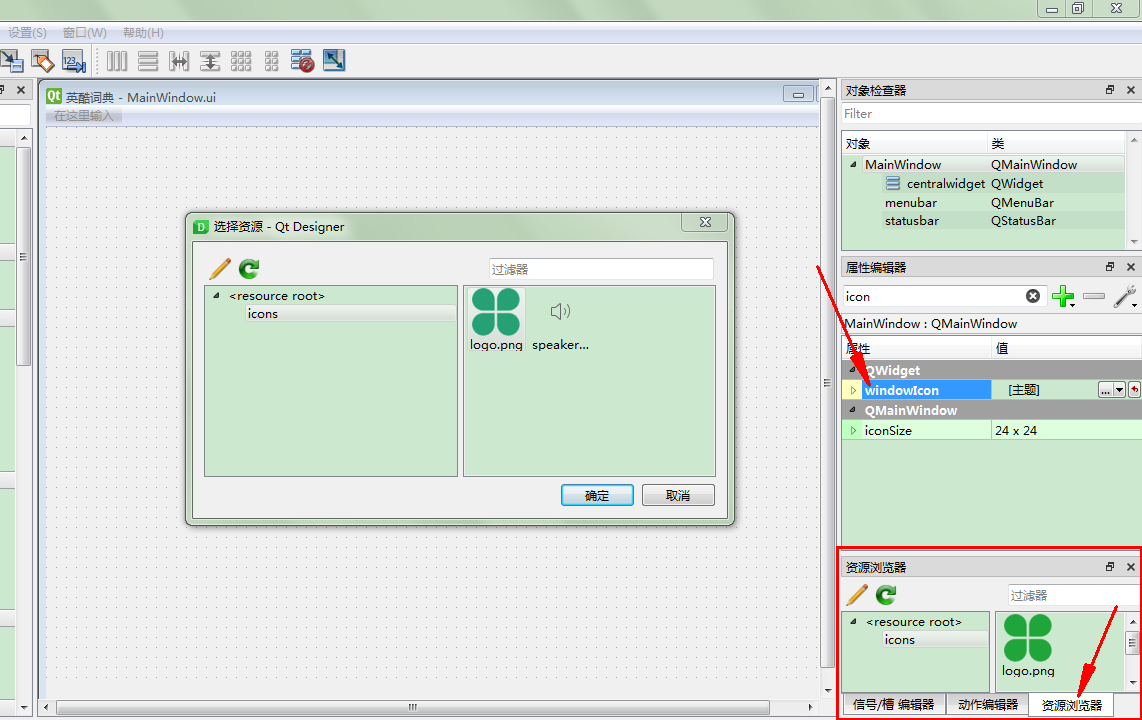This screenshot has height=720, width=1142.
Task: Click the red reset arrow for windowIcon
Action: (1135, 390)
